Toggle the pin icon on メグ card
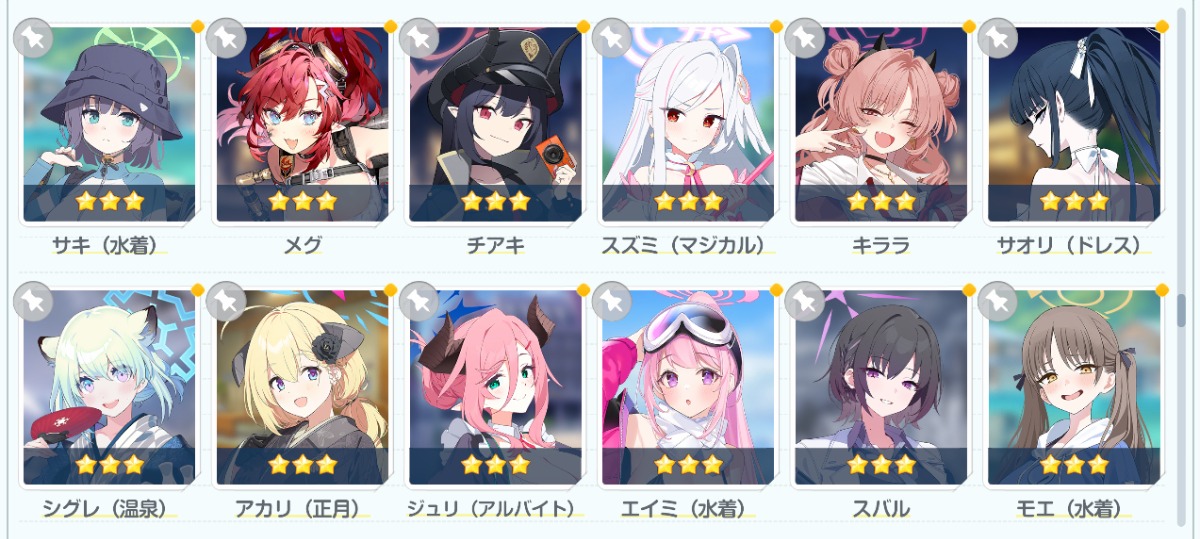 (225, 38)
